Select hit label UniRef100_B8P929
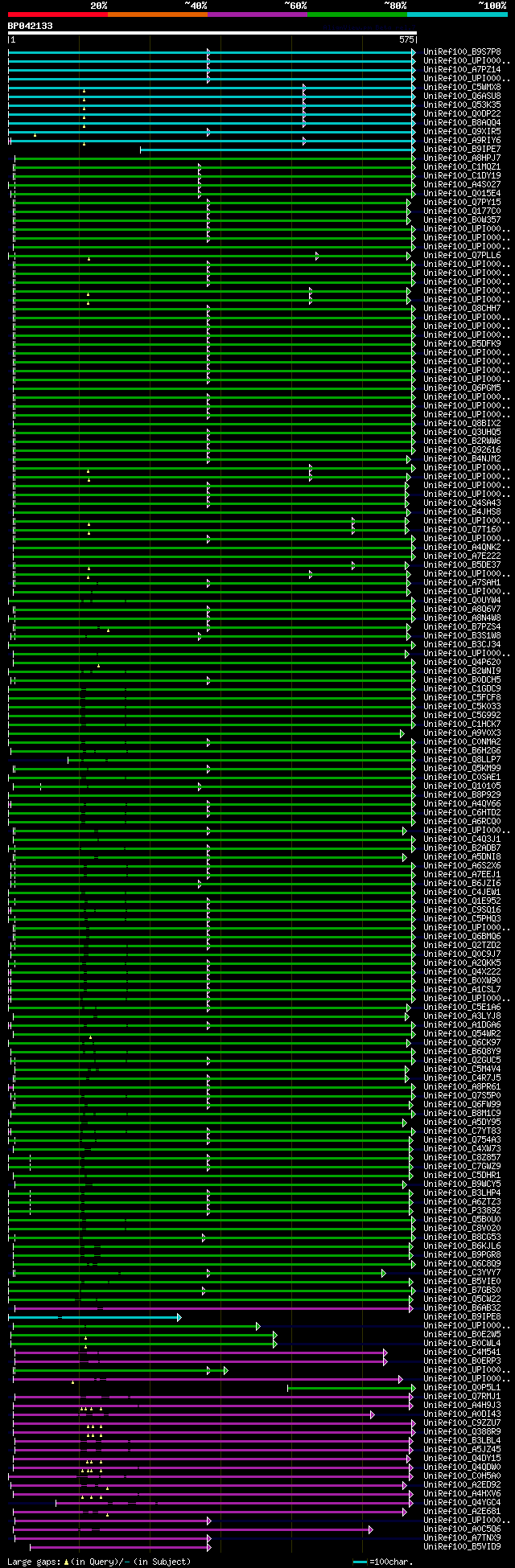The width and height of the screenshot is (515, 1568). point(462,795)
